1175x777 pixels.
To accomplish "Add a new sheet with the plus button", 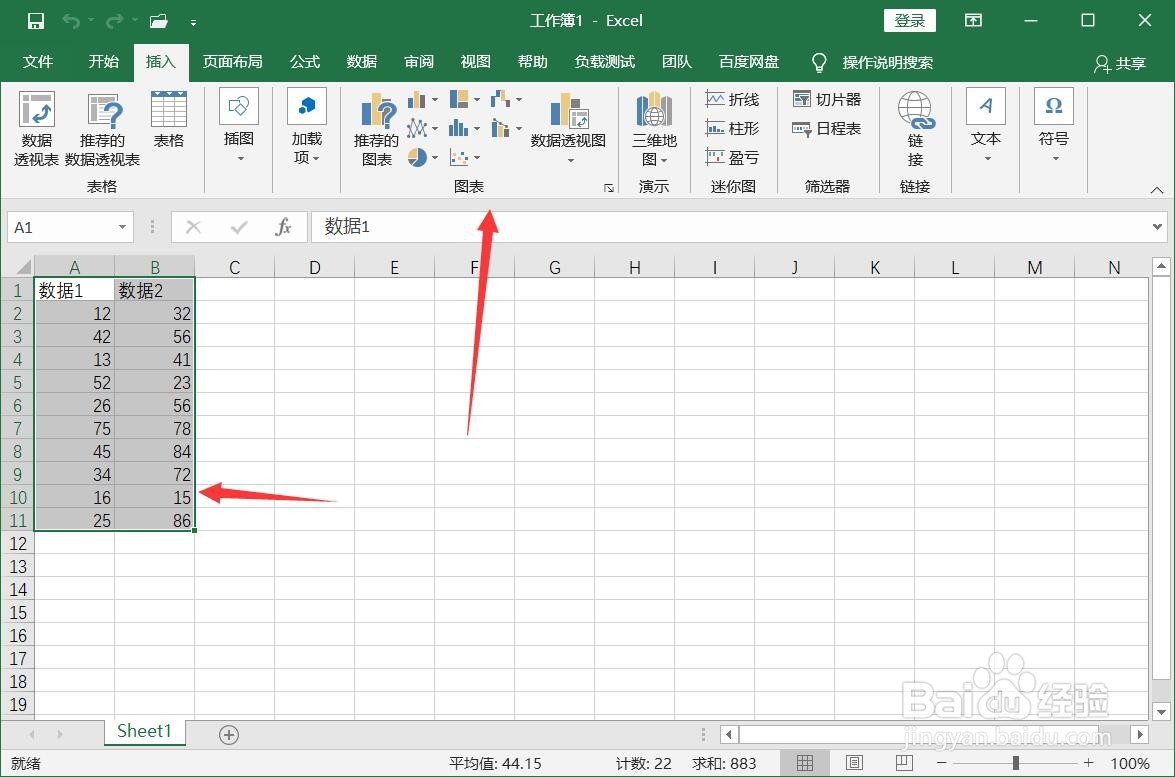I will pos(229,735).
